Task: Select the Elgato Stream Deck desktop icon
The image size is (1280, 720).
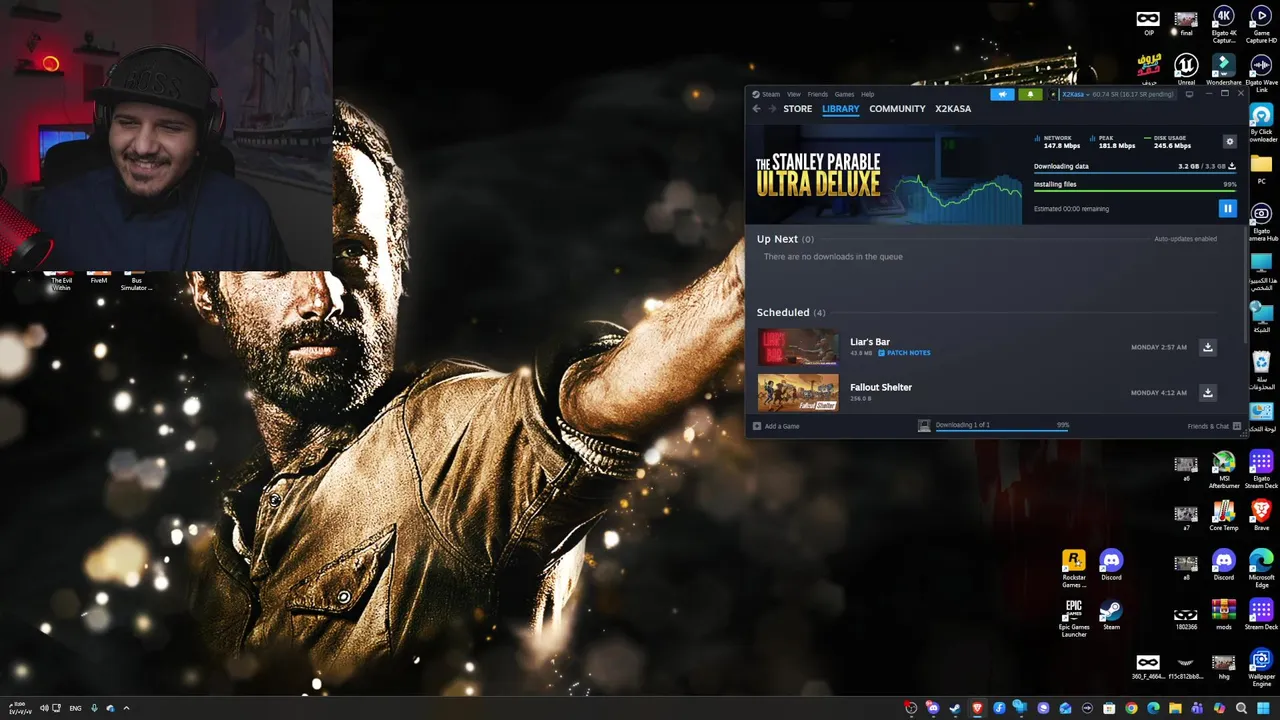Action: (1261, 470)
